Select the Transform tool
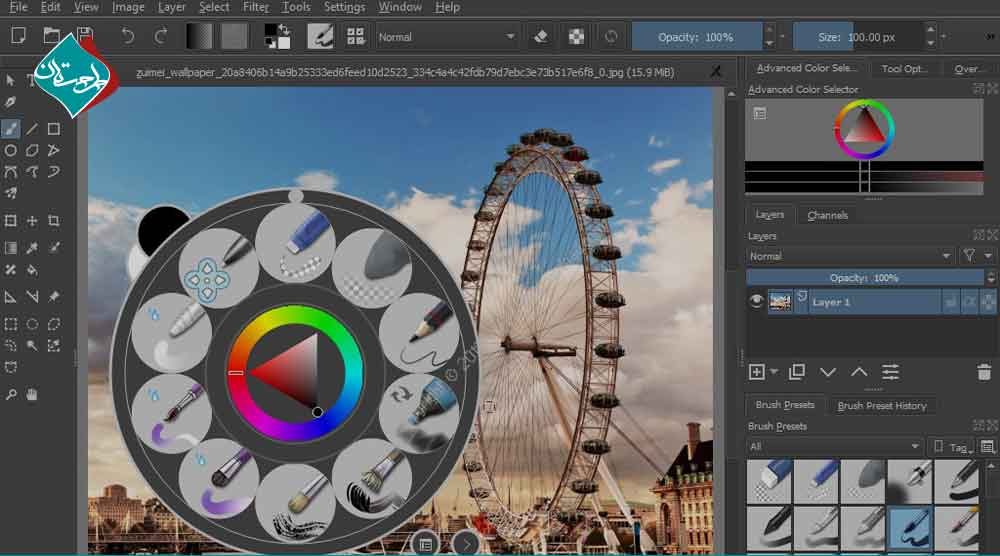 coord(11,221)
